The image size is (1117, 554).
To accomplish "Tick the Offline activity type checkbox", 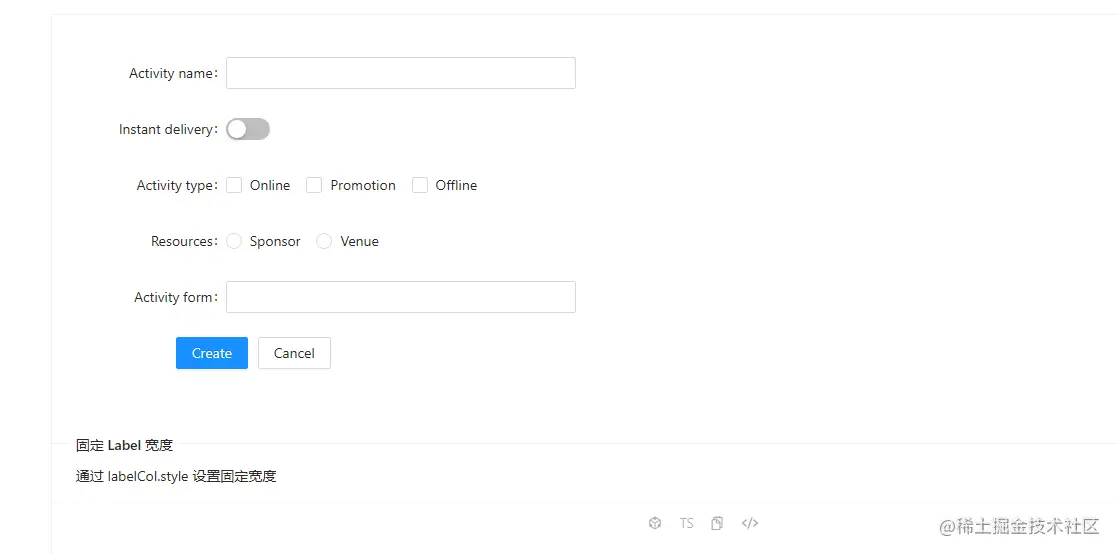I will pyautogui.click(x=420, y=185).
